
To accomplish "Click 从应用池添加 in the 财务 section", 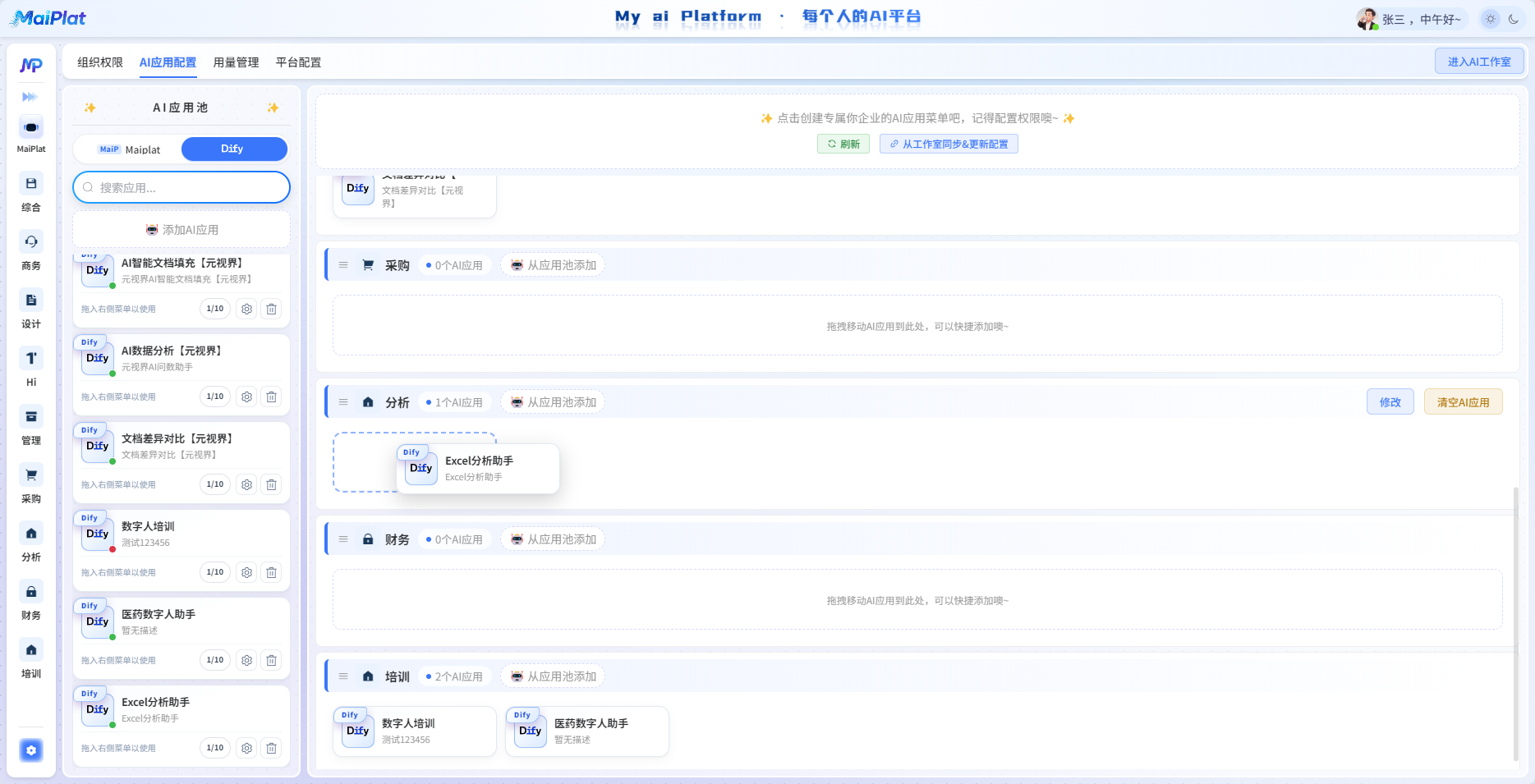I will point(554,539).
